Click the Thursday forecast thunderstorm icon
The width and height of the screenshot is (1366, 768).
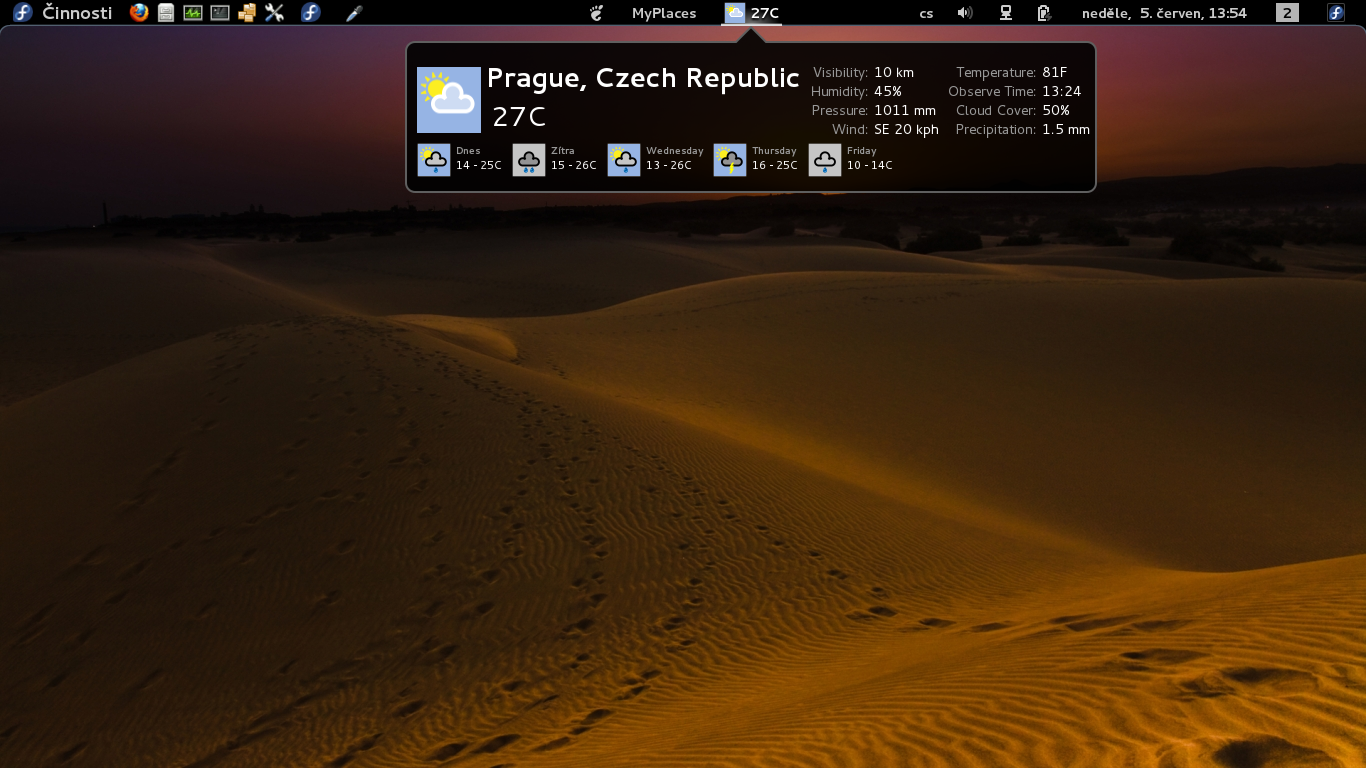pos(730,160)
